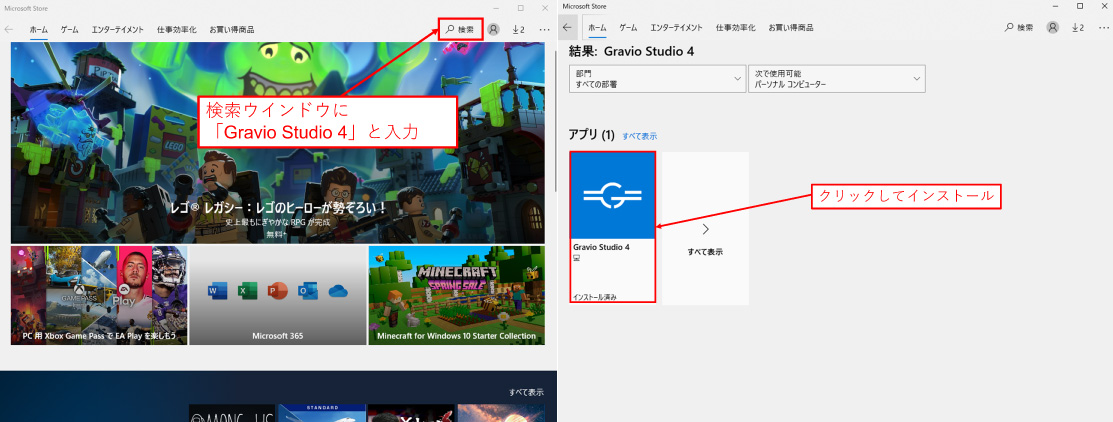Click すべて表示 link in dark bottom section
The height and width of the screenshot is (422, 1113).
pyautogui.click(x=527, y=392)
